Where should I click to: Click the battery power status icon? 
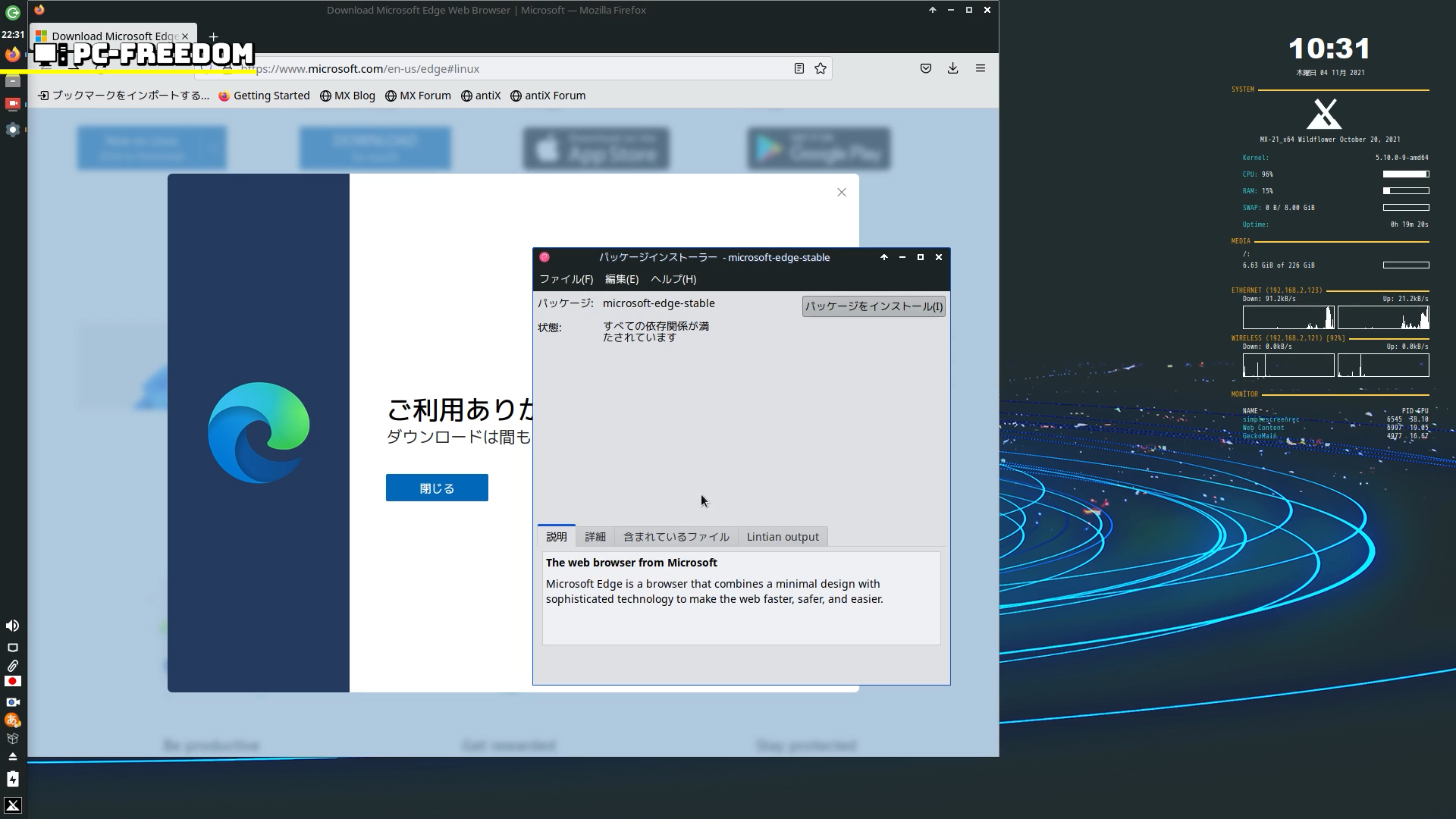[12, 779]
